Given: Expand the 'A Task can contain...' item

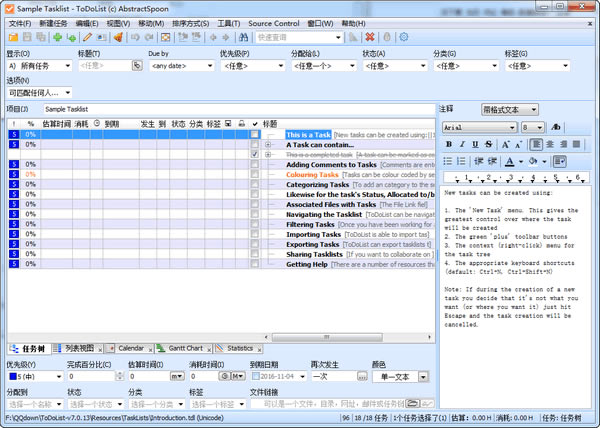Looking at the screenshot, I should pyautogui.click(x=268, y=145).
